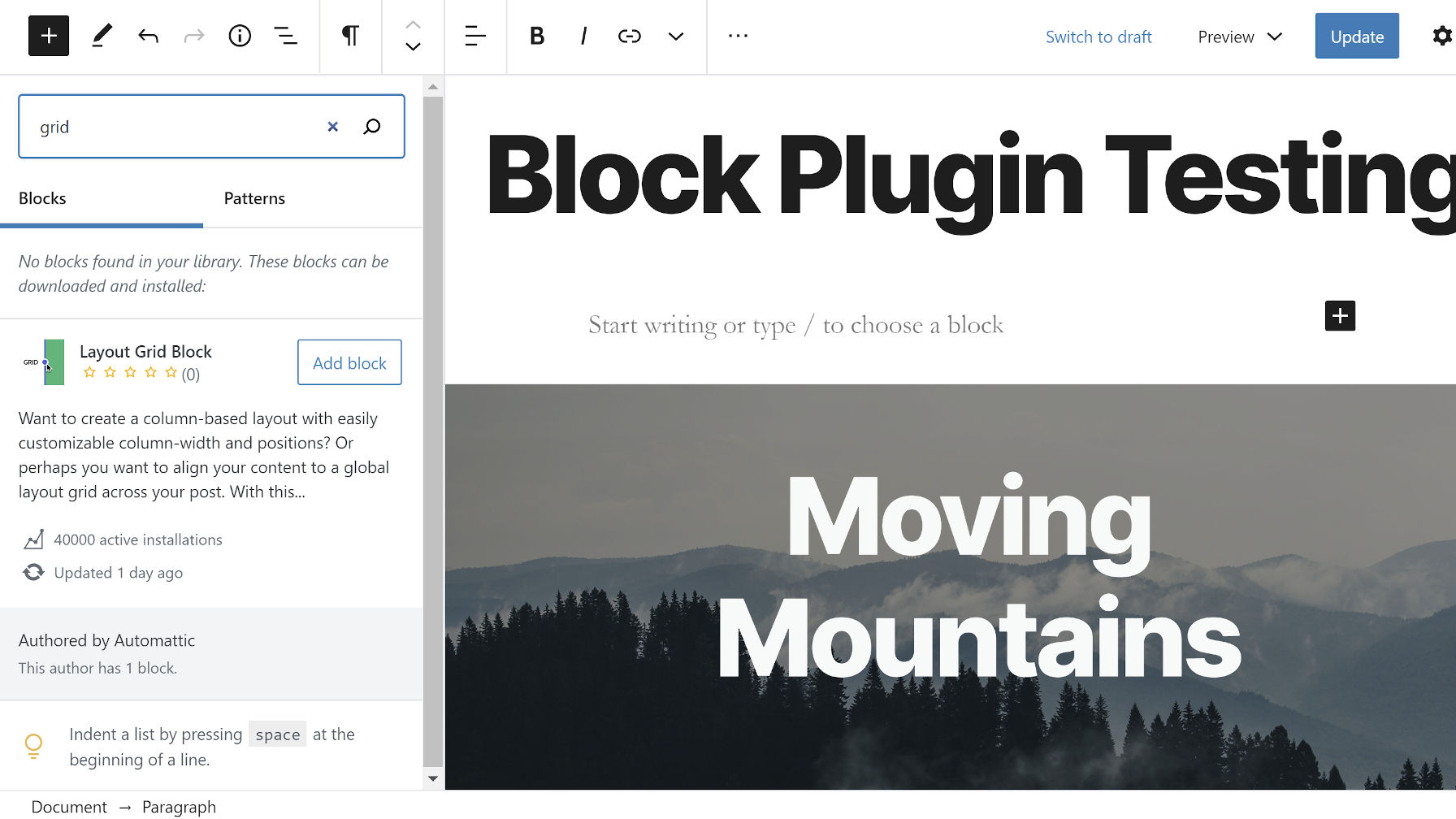The height and width of the screenshot is (819, 1456).
Task: Redo the last change
Action: coord(193,36)
